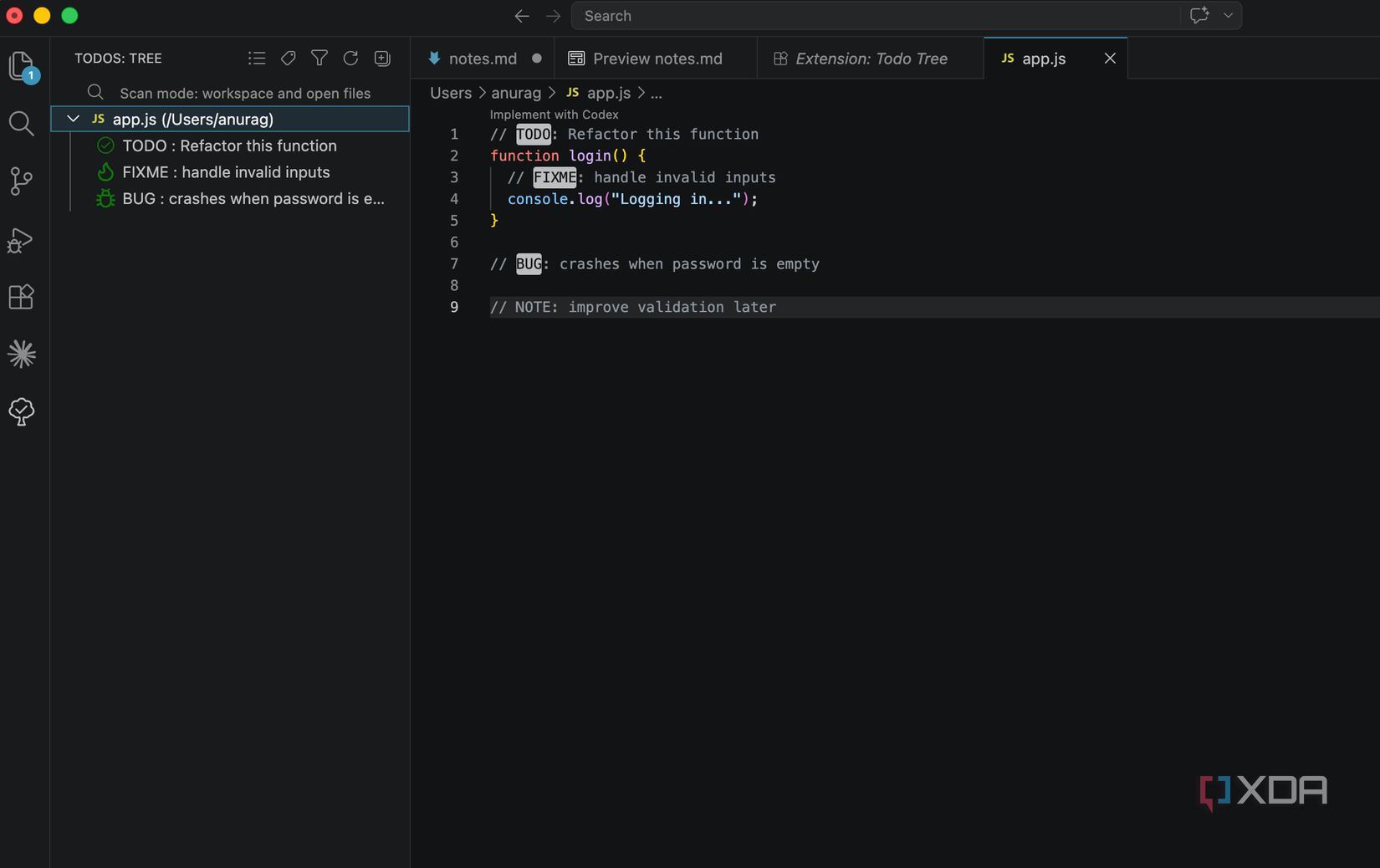Filter the TODOs in the Todo Tree panel
This screenshot has height=868, width=1380.
(x=319, y=58)
